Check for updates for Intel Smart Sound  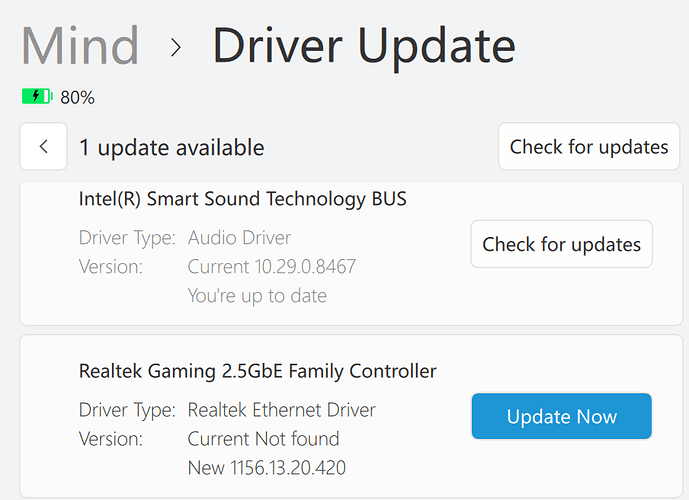coord(561,244)
